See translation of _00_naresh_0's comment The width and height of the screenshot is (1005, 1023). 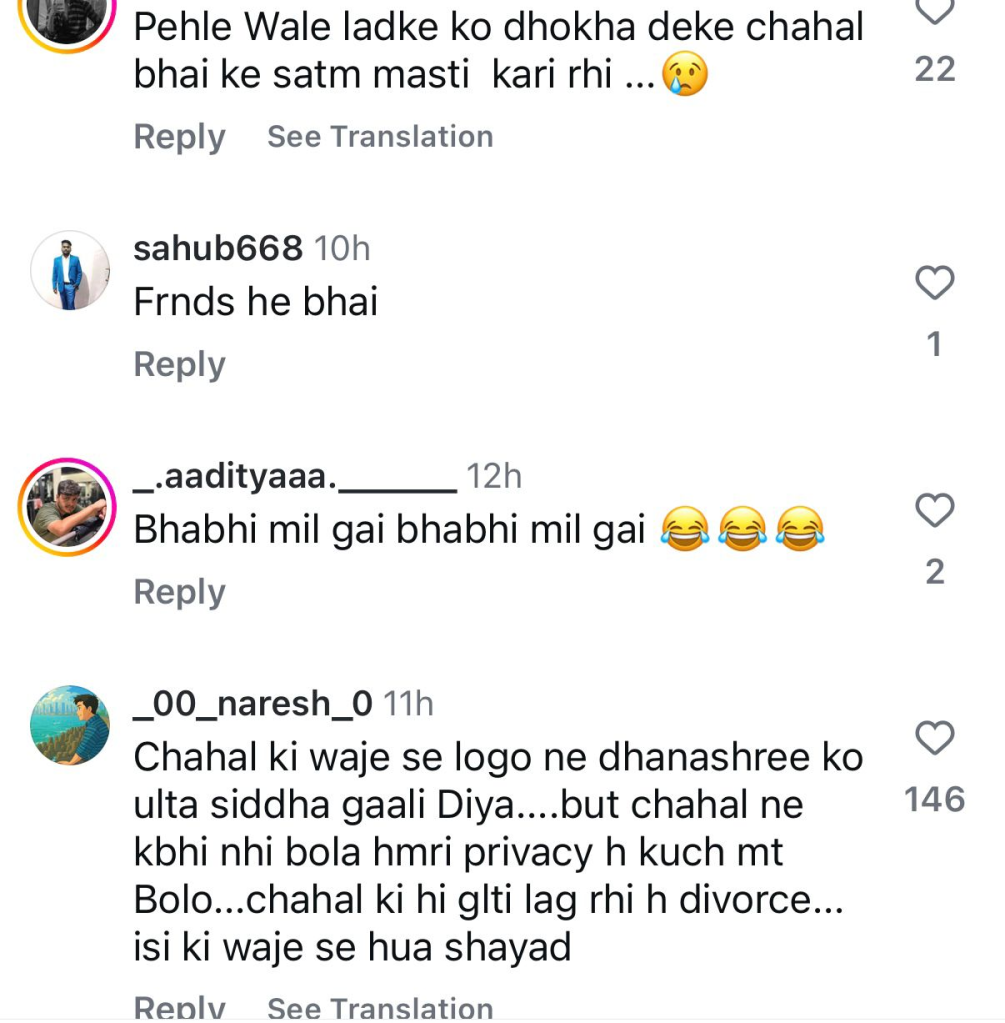[380, 1008]
